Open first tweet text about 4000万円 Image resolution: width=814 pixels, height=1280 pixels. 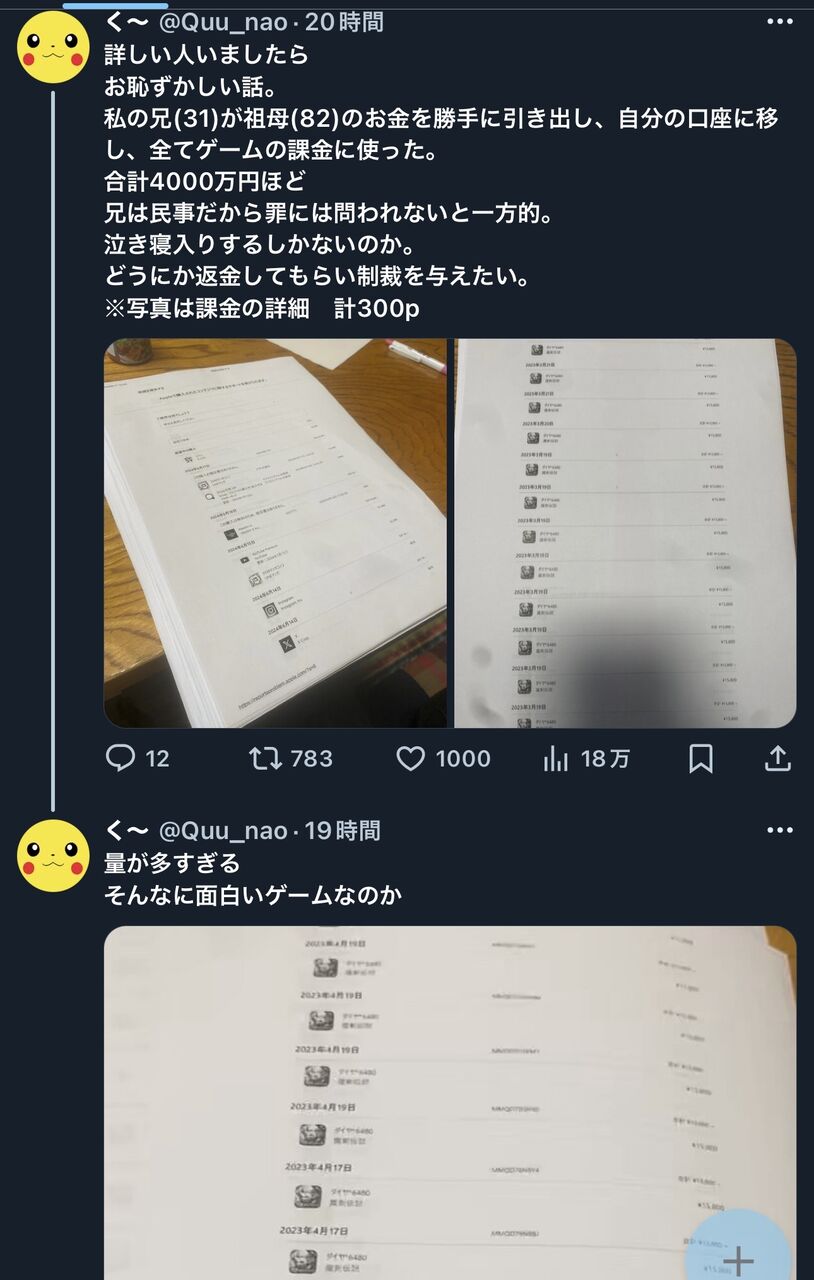click(x=440, y=182)
